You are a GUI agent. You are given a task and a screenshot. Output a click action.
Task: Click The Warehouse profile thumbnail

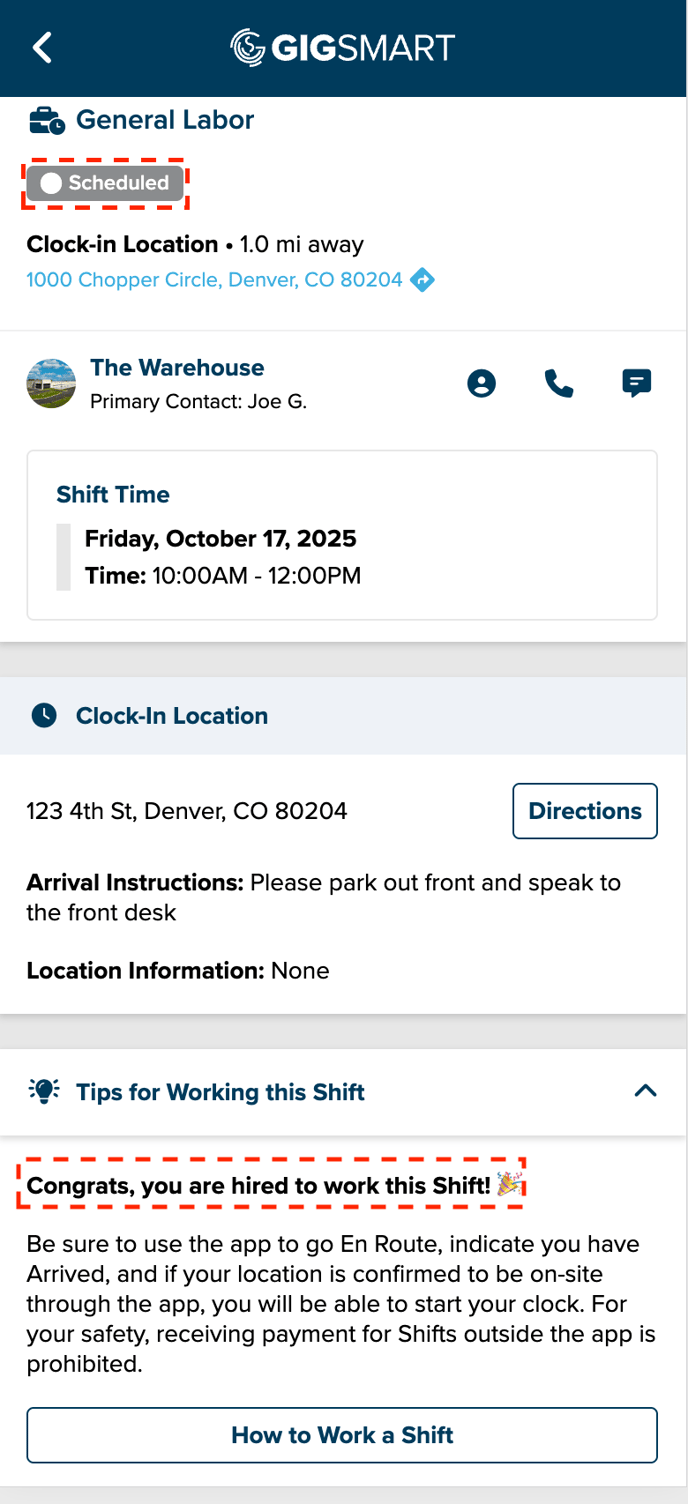point(51,384)
